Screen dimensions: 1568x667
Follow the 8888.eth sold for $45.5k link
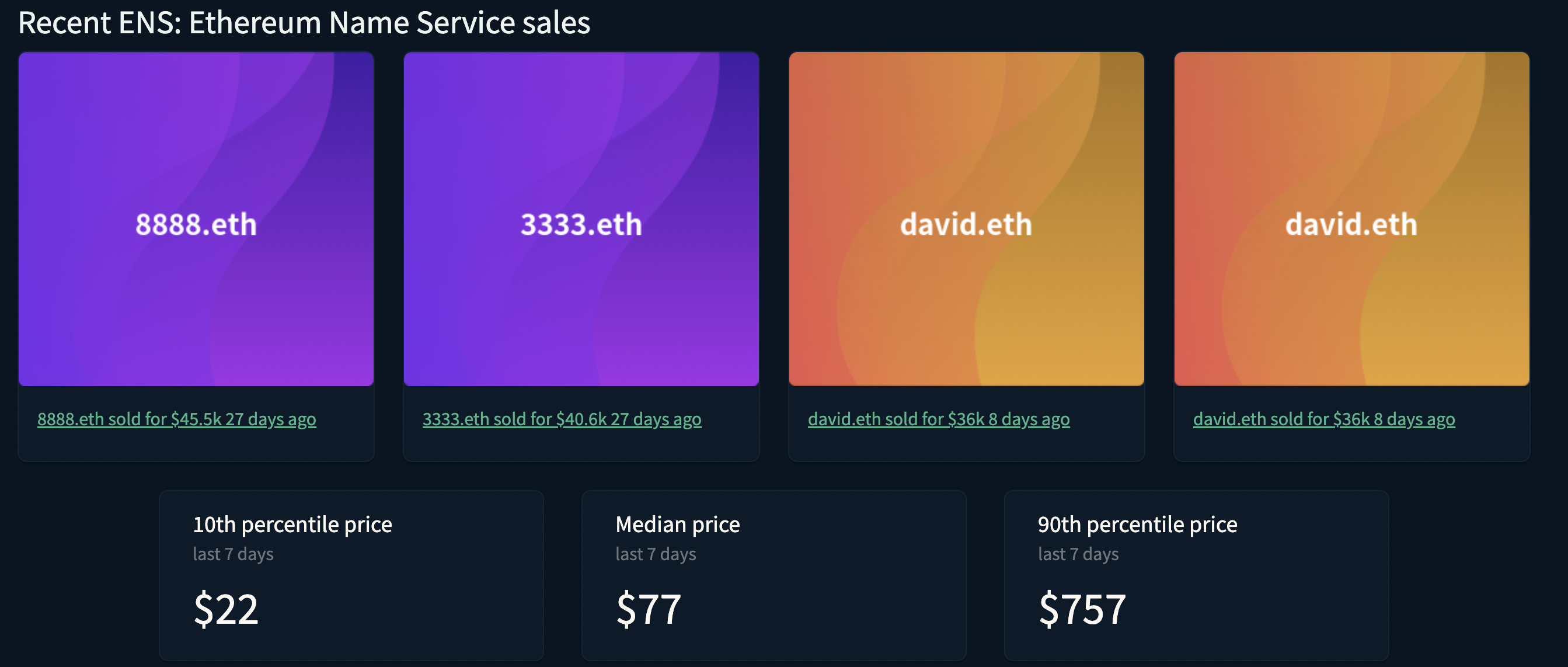[176, 419]
